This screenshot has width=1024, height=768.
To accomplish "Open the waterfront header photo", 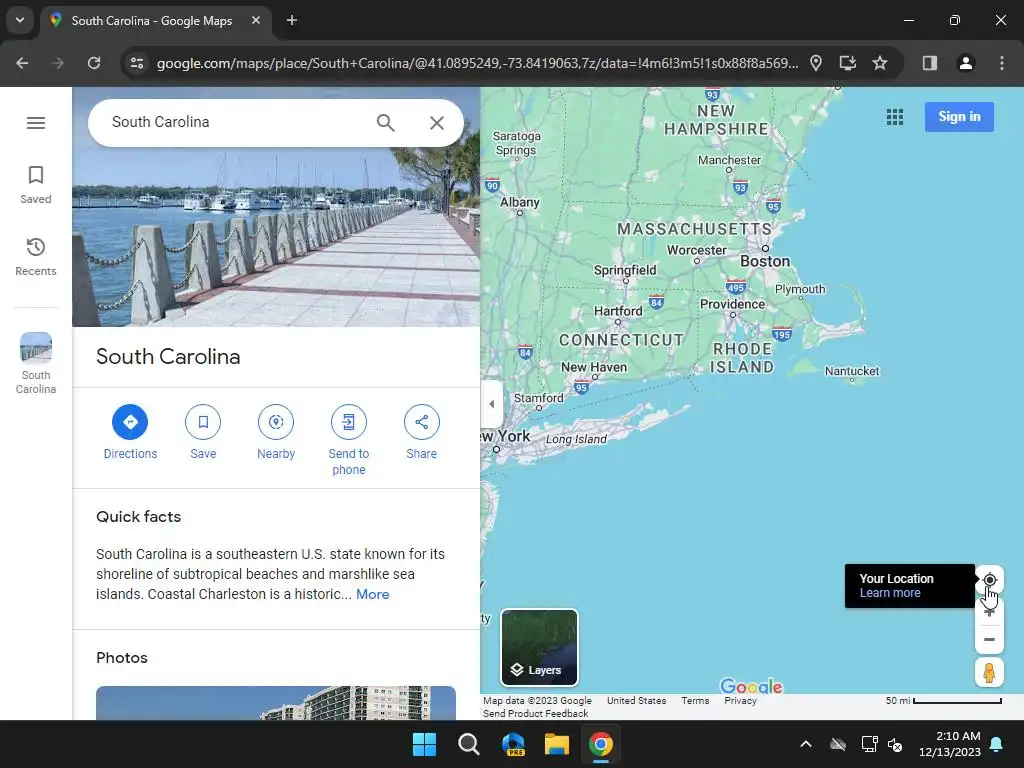I will point(276,235).
